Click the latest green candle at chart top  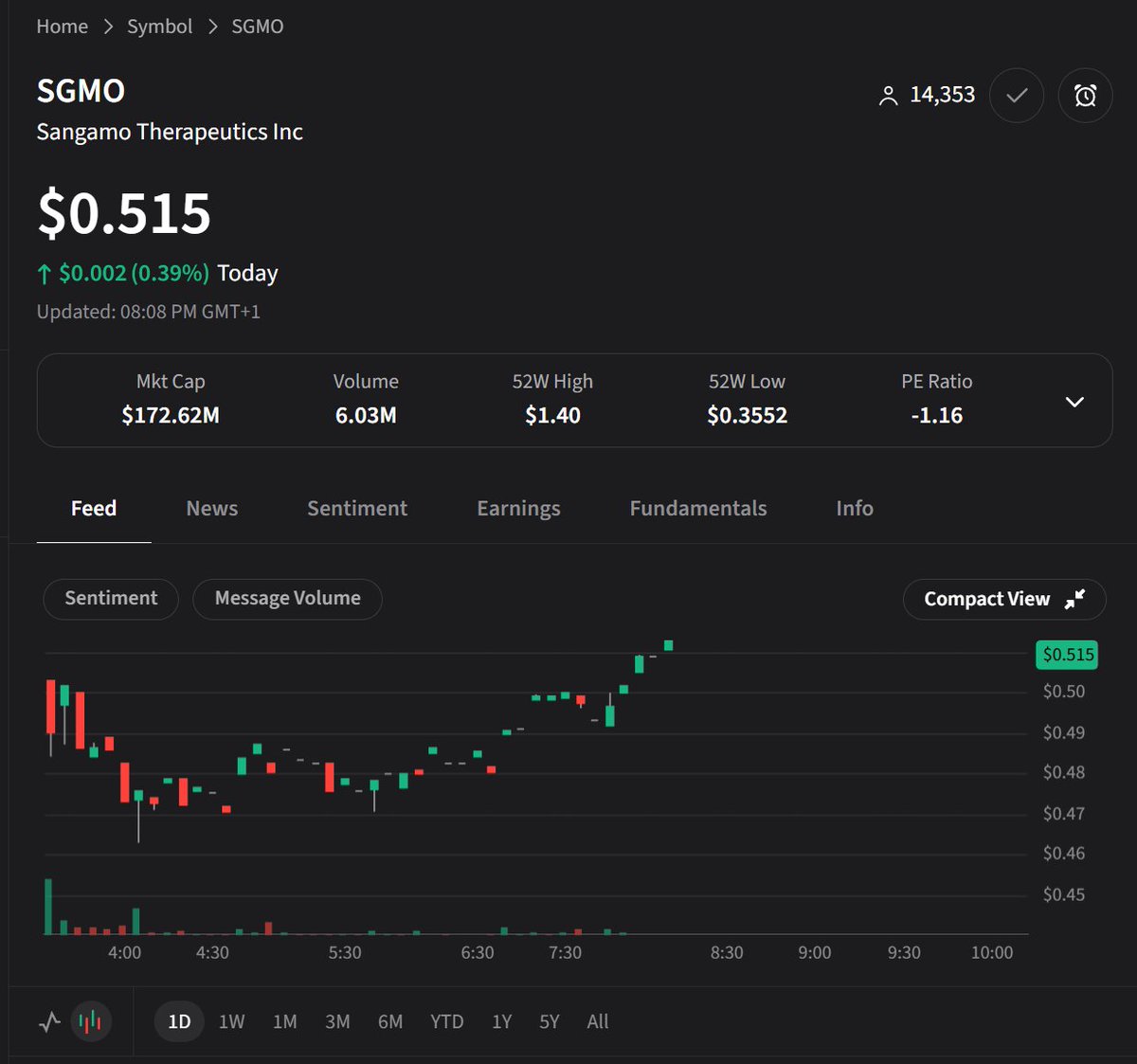[x=668, y=645]
